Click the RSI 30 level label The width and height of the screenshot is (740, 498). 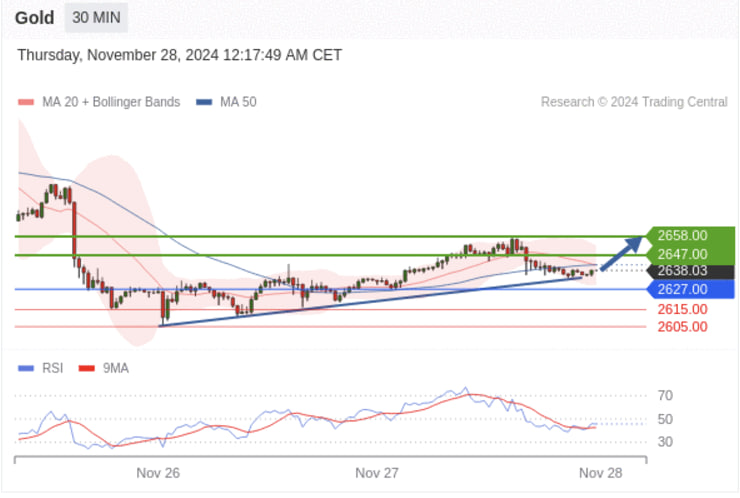point(665,442)
